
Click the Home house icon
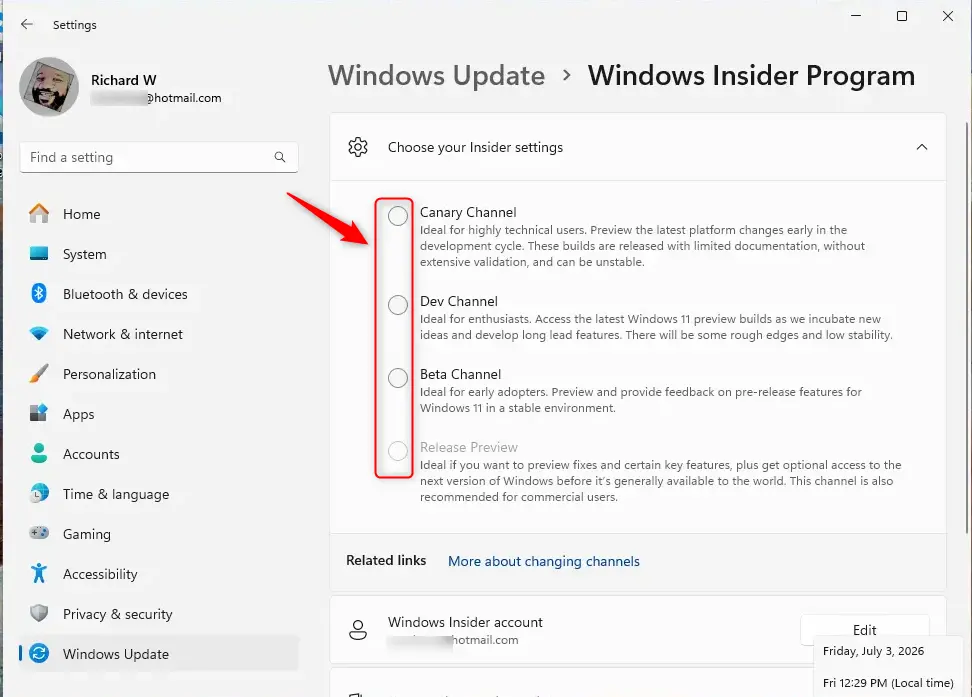click(x=39, y=213)
